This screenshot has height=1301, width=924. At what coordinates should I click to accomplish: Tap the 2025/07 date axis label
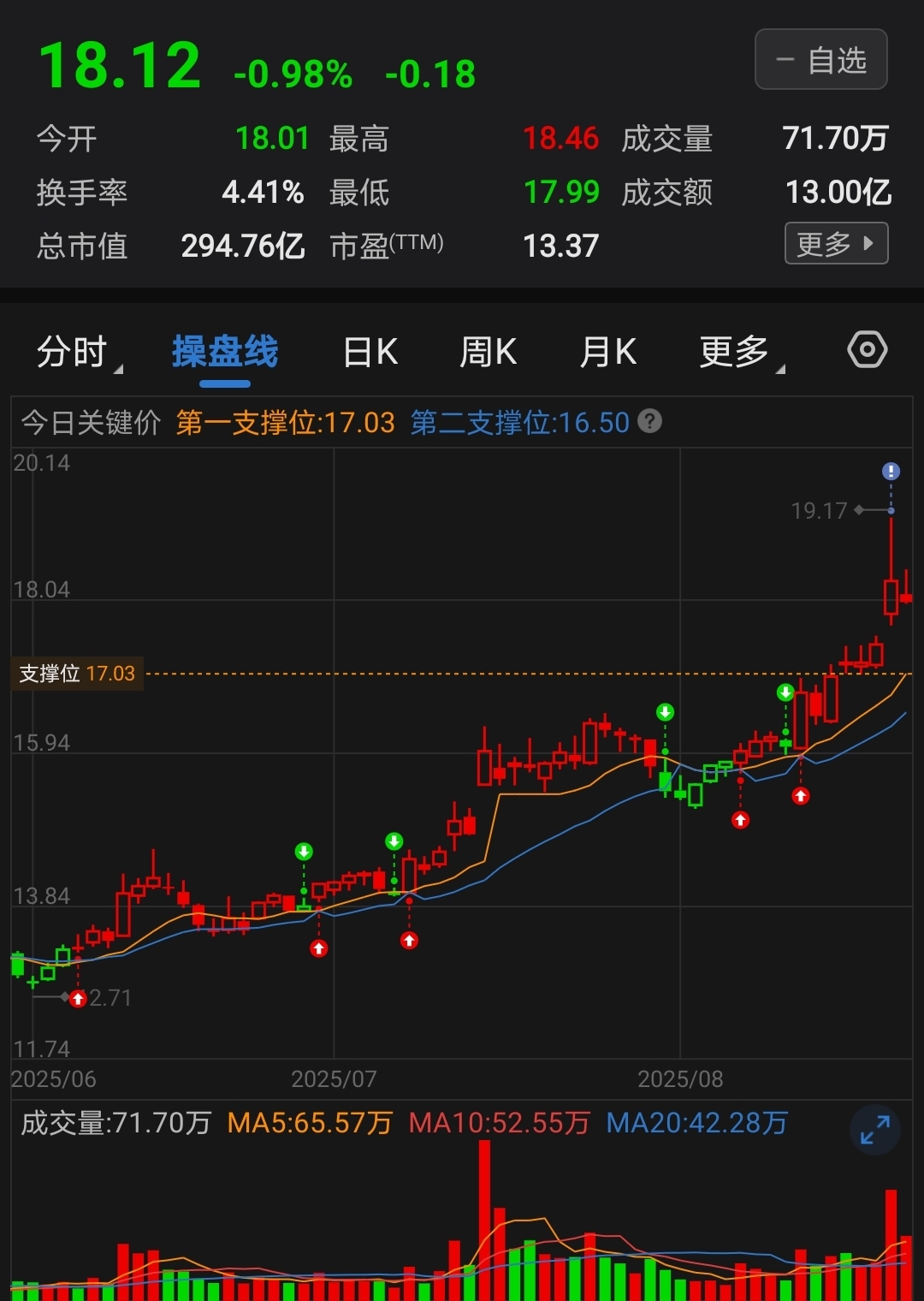click(334, 1079)
